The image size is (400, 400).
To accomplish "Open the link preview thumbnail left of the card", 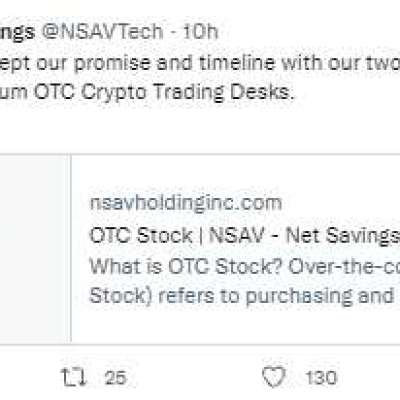I will point(35,248).
